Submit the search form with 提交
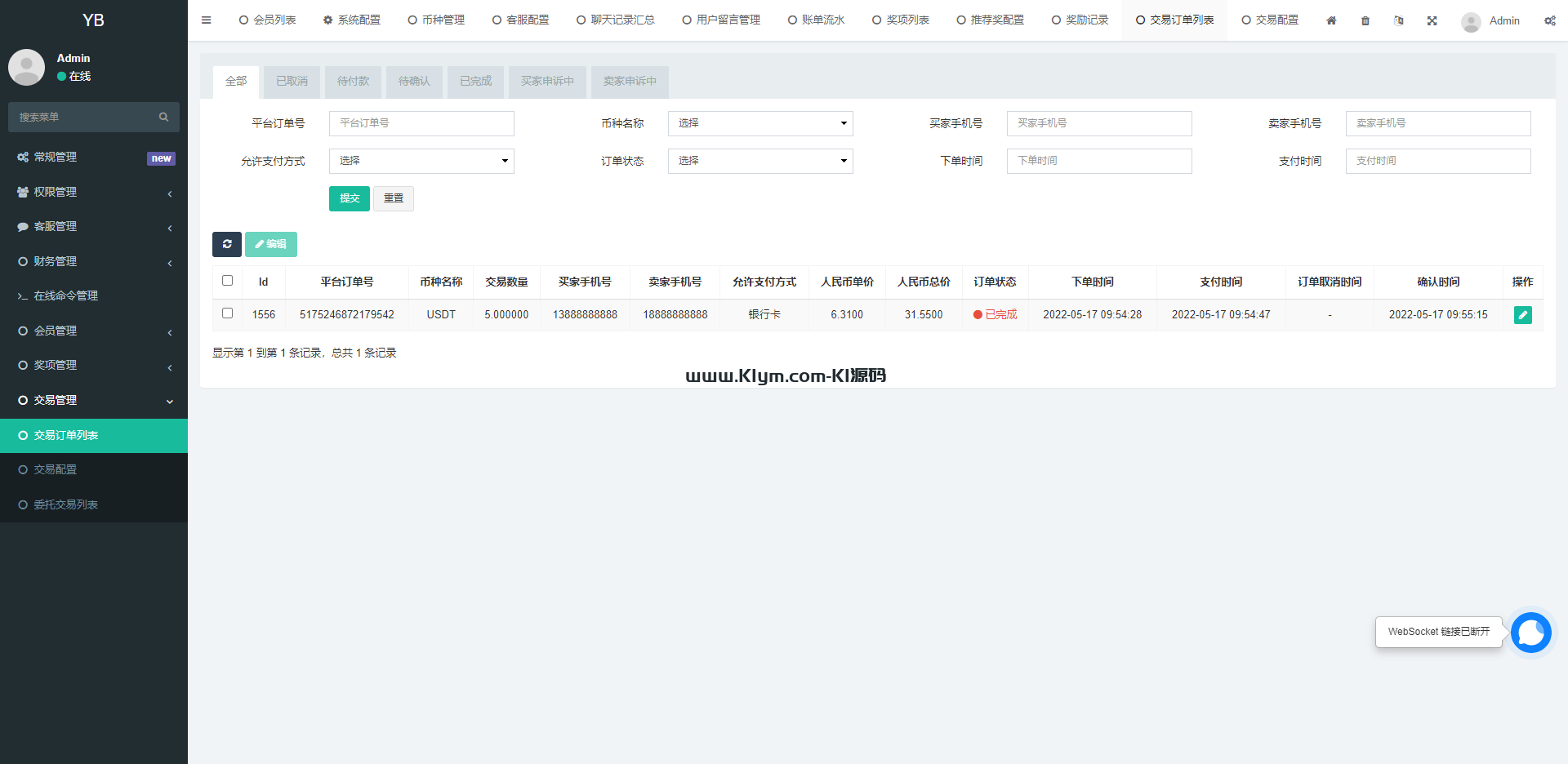Screen dimensions: 1568x764 (x=350, y=198)
